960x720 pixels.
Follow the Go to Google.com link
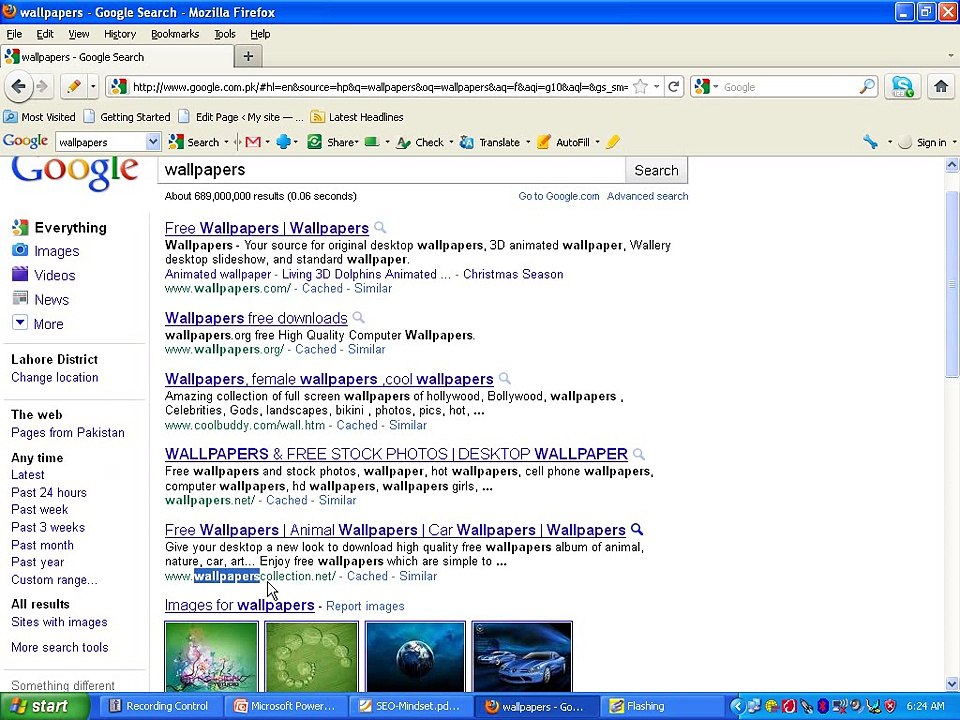coord(558,196)
